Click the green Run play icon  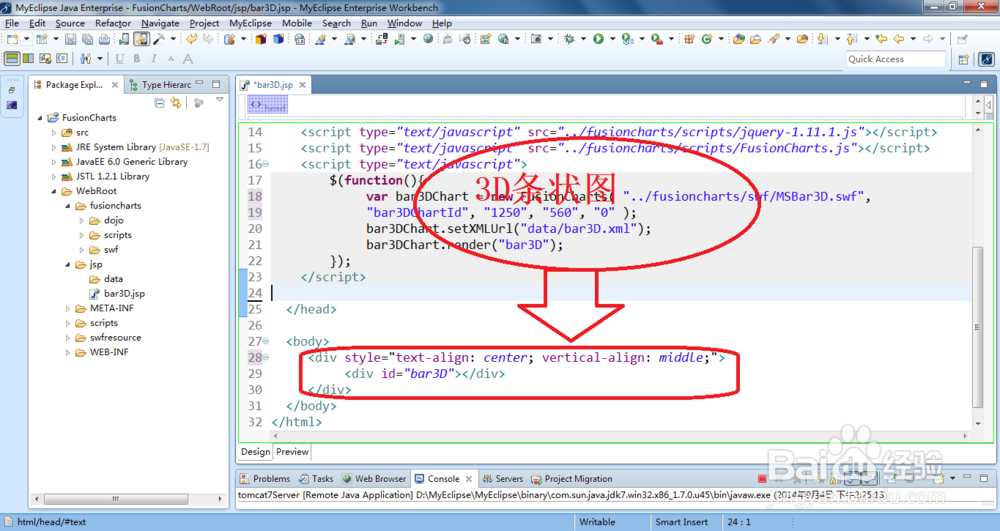pos(598,40)
